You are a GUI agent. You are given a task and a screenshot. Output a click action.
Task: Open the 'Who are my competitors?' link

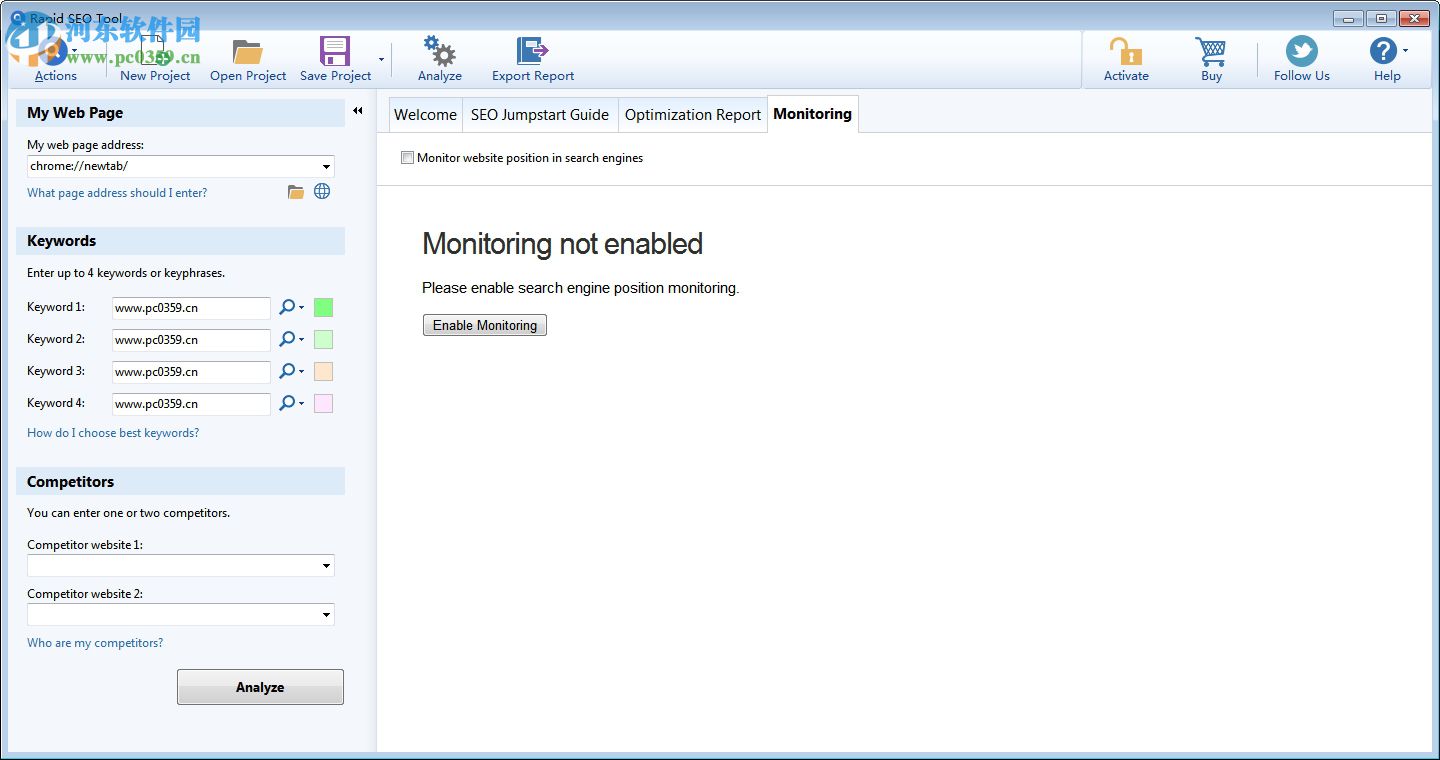click(95, 643)
